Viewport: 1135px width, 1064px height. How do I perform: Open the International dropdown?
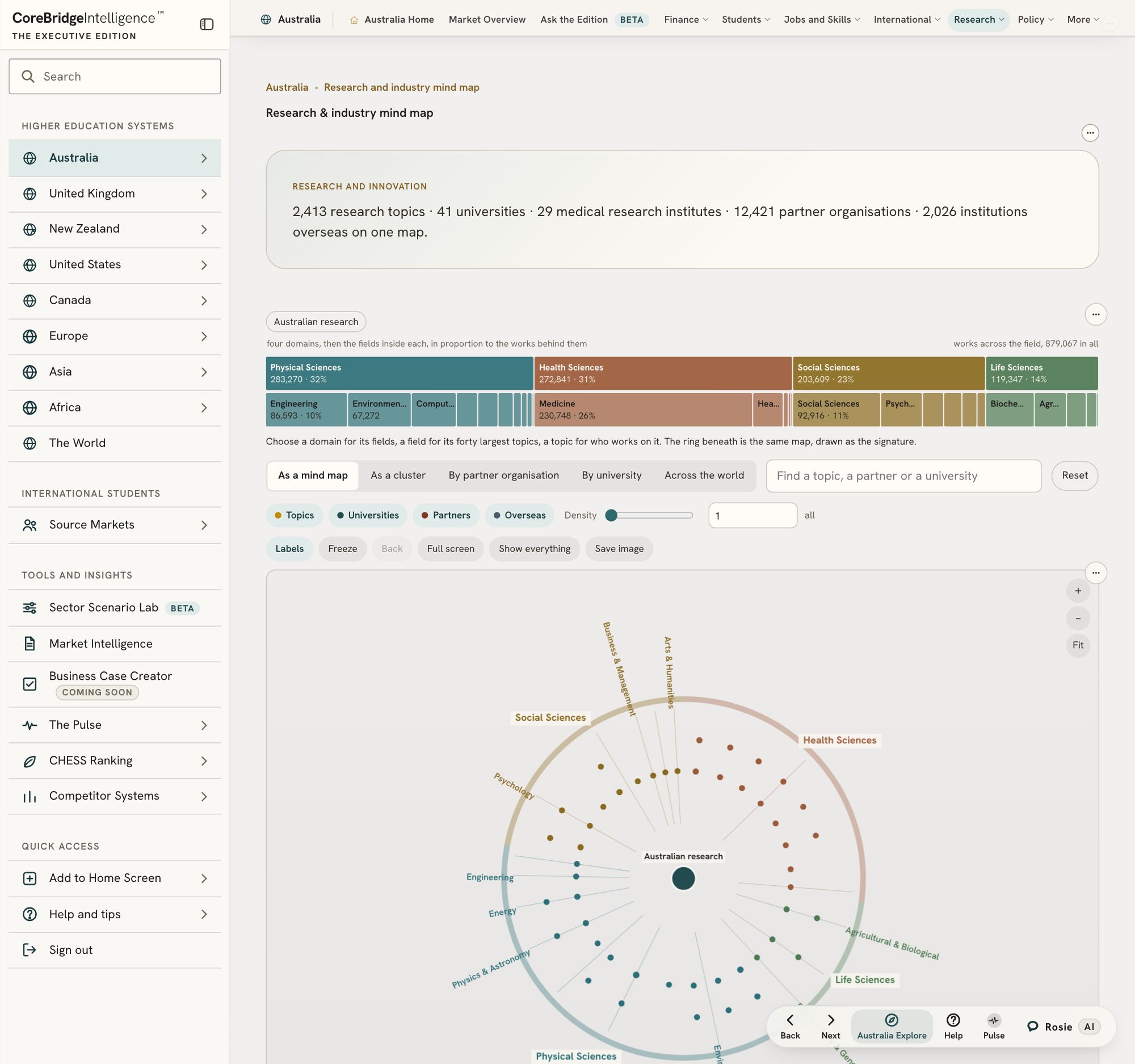[907, 20]
